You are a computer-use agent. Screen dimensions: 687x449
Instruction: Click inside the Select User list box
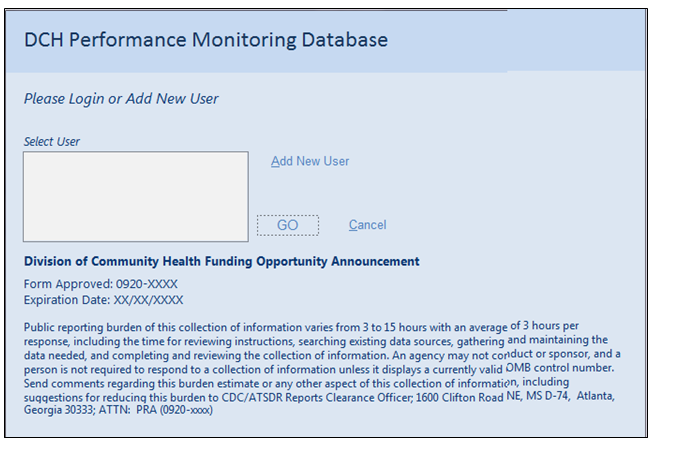click(135, 196)
